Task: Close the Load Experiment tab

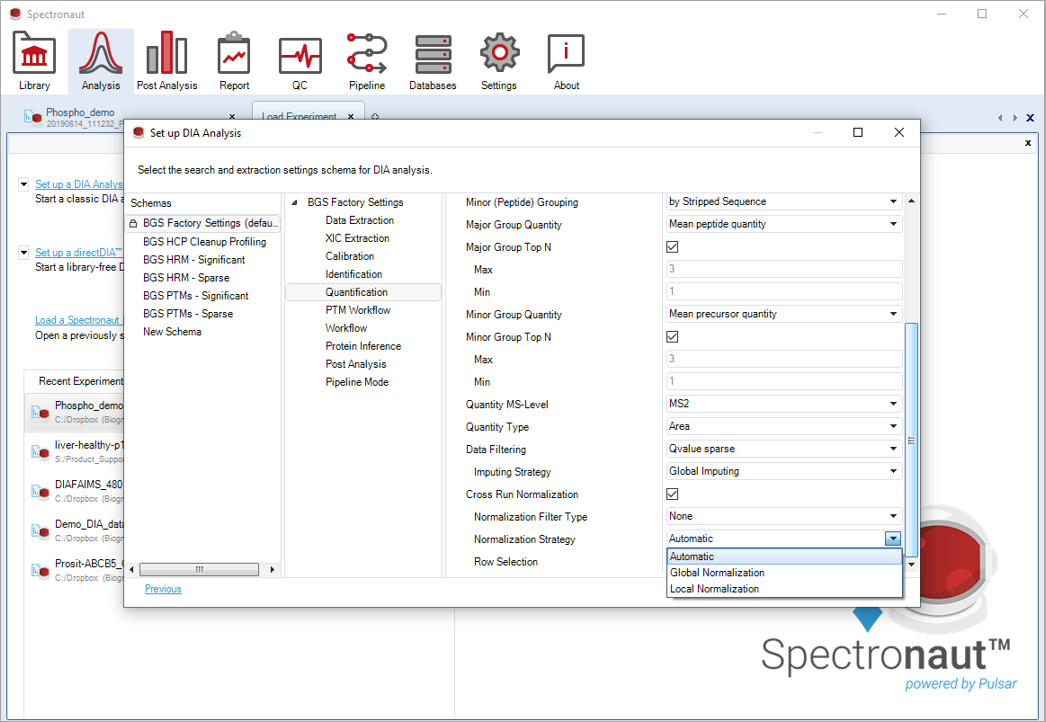Action: 351,117
